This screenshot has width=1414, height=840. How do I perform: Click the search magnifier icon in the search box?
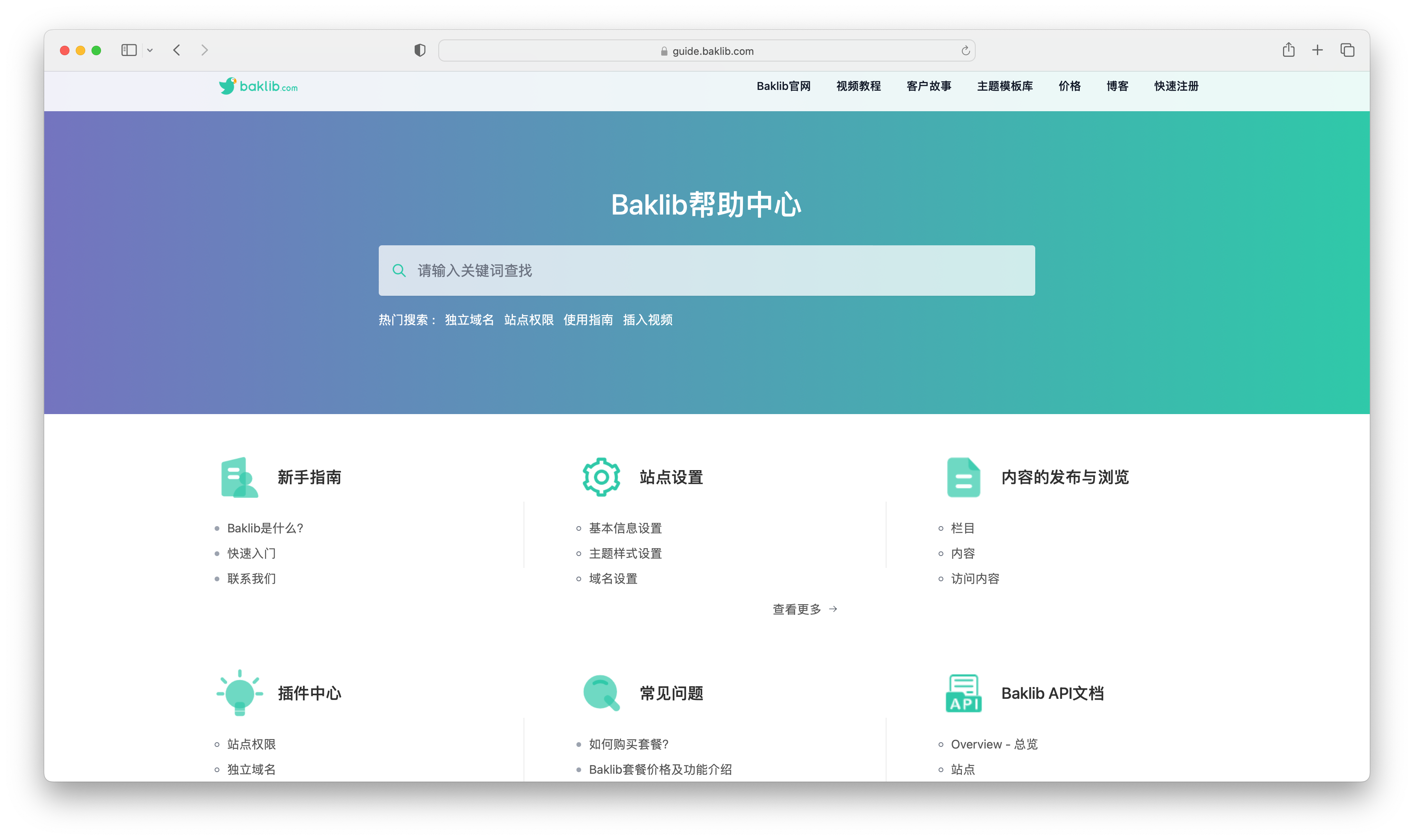399,271
